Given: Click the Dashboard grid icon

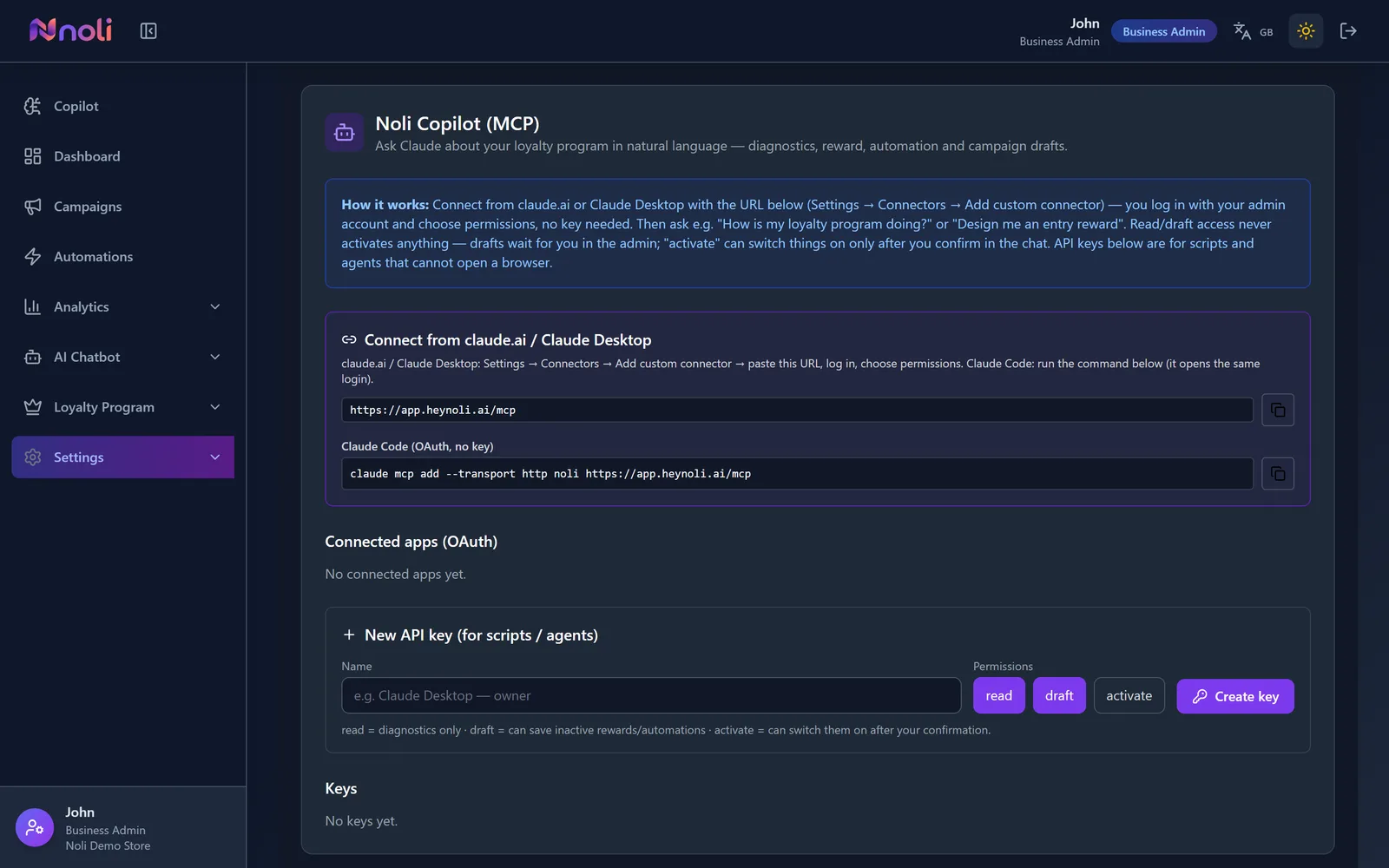Looking at the screenshot, I should coord(33,156).
